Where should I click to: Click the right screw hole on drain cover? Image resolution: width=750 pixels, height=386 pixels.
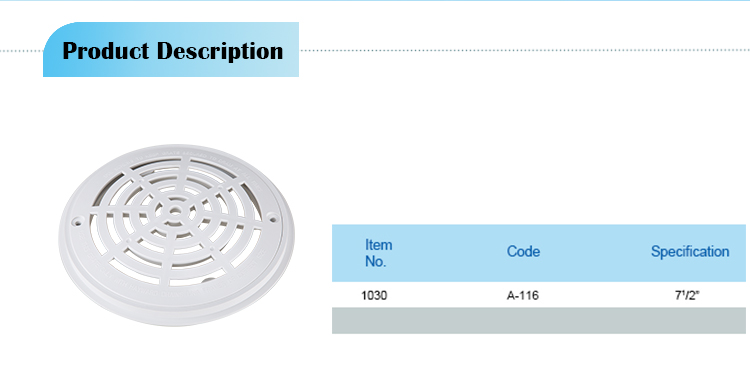pyautogui.click(x=273, y=219)
